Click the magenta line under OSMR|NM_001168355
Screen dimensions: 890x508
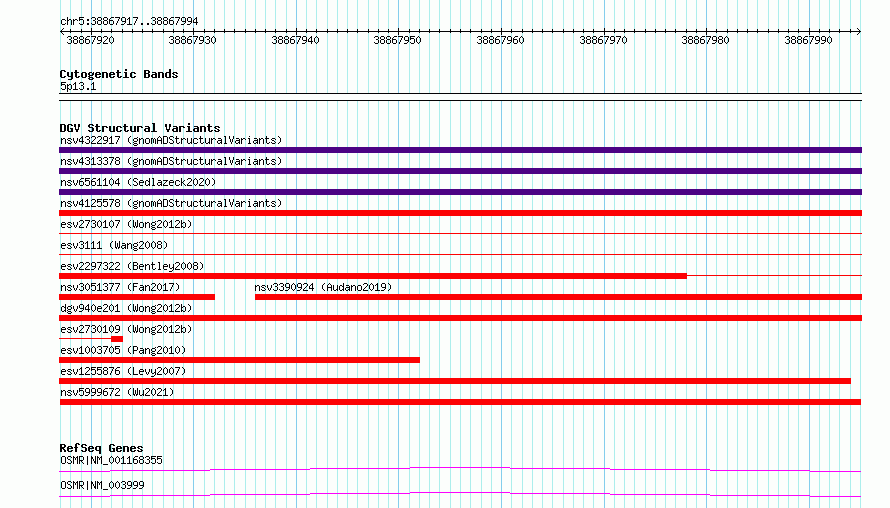[x=460, y=469]
